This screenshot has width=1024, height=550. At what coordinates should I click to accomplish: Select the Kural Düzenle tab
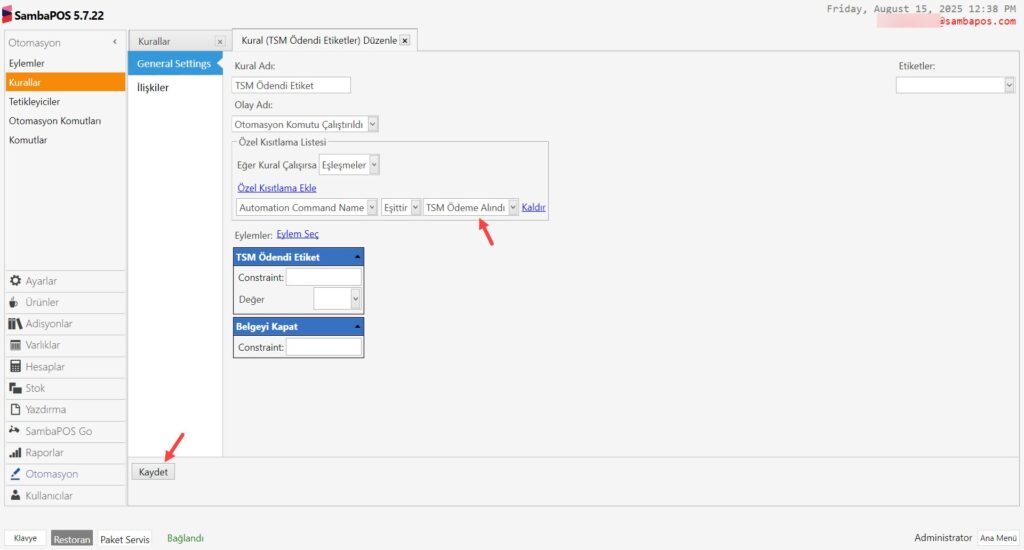319,40
